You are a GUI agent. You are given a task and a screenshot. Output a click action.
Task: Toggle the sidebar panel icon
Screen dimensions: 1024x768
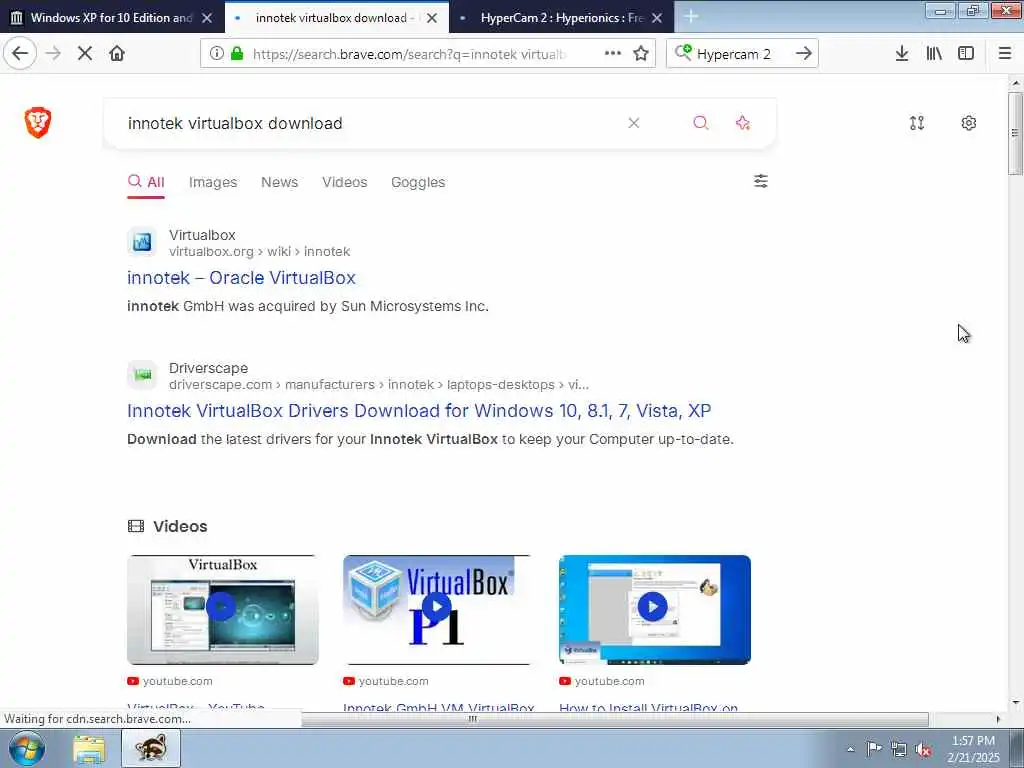(x=966, y=54)
